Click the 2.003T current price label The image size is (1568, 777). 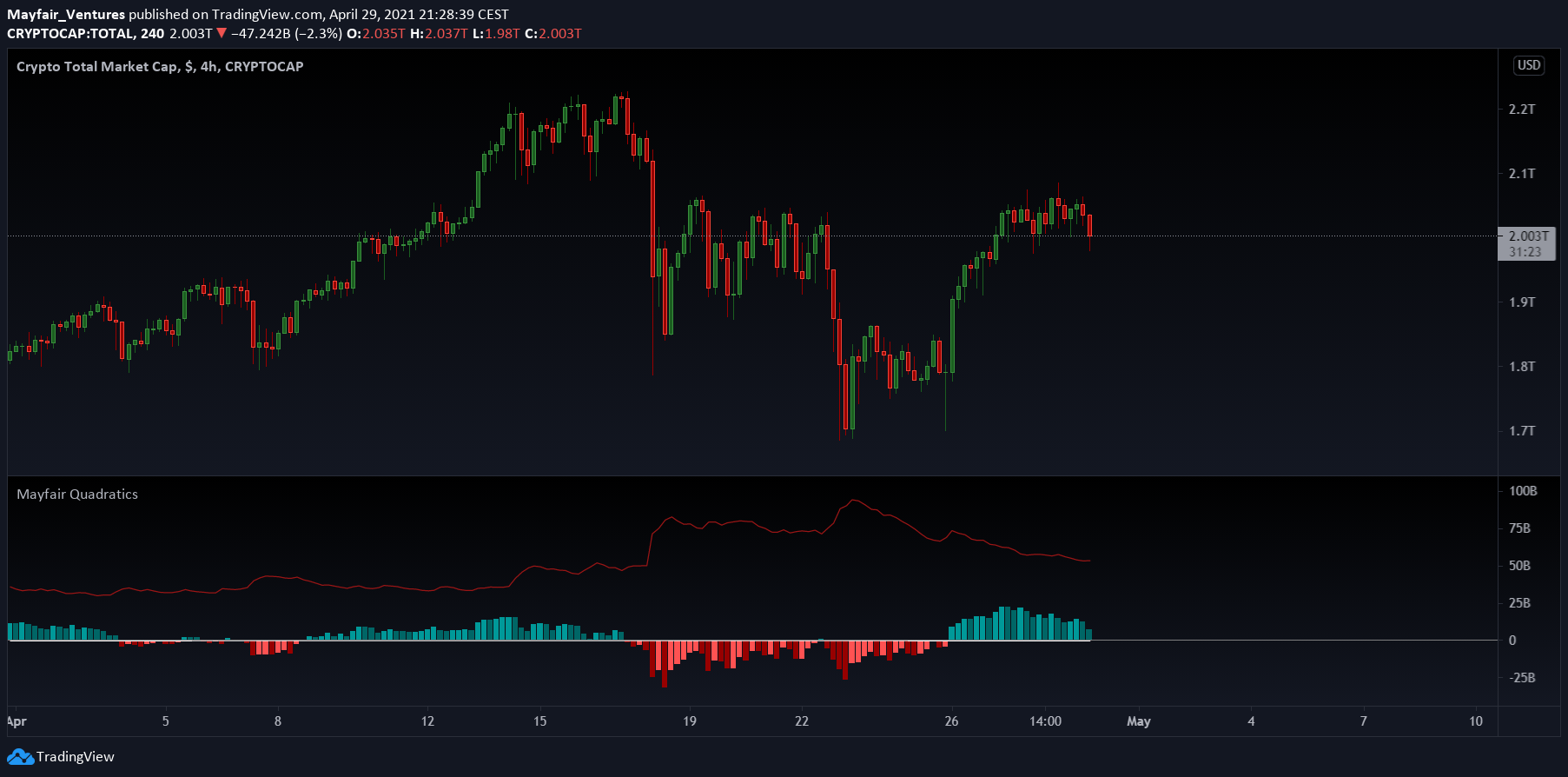[1528, 236]
